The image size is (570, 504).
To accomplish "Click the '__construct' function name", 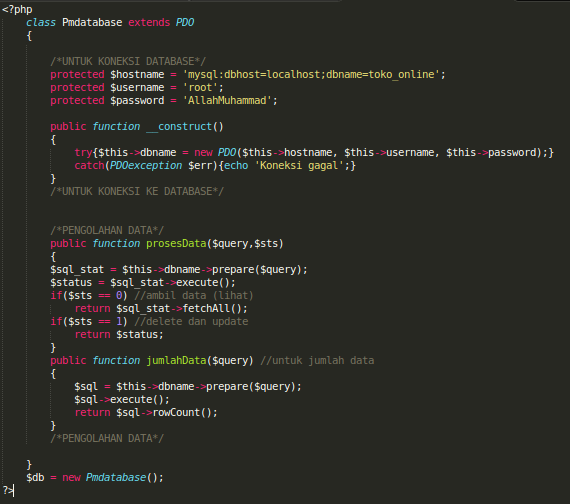I will [x=179, y=127].
